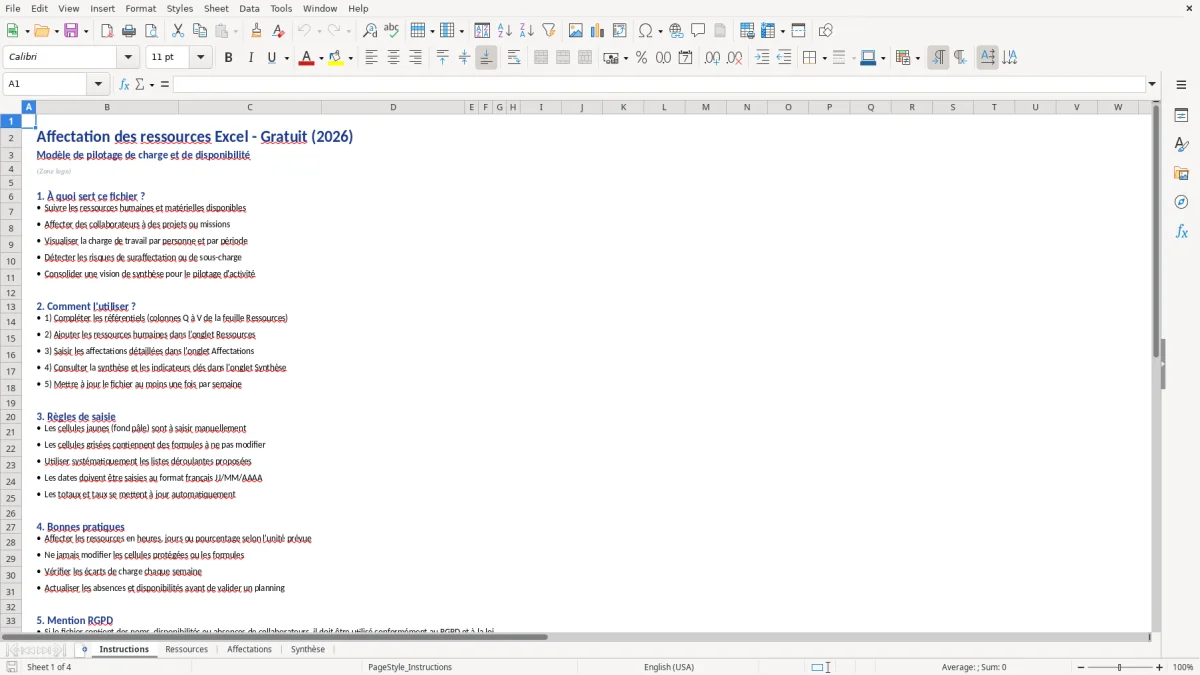
Task: Cut the selection with scissors icon
Action: [x=178, y=31]
